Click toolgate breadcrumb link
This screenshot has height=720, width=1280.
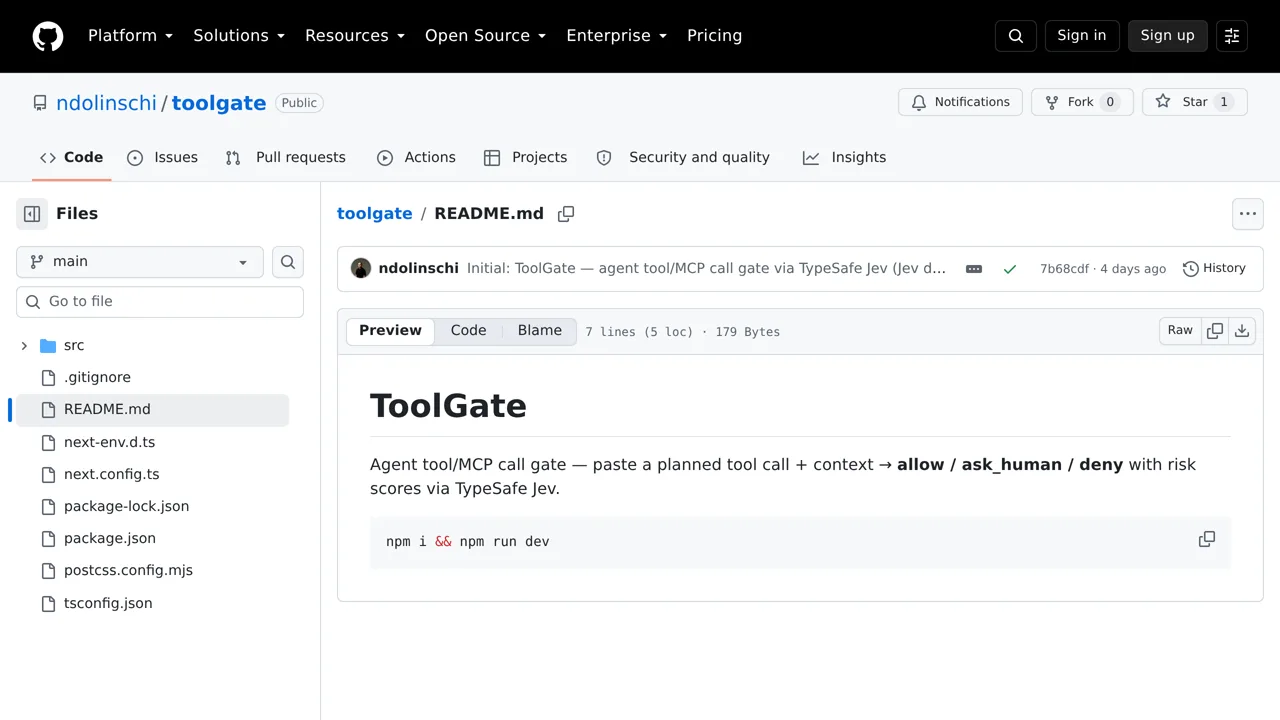pyautogui.click(x=375, y=214)
